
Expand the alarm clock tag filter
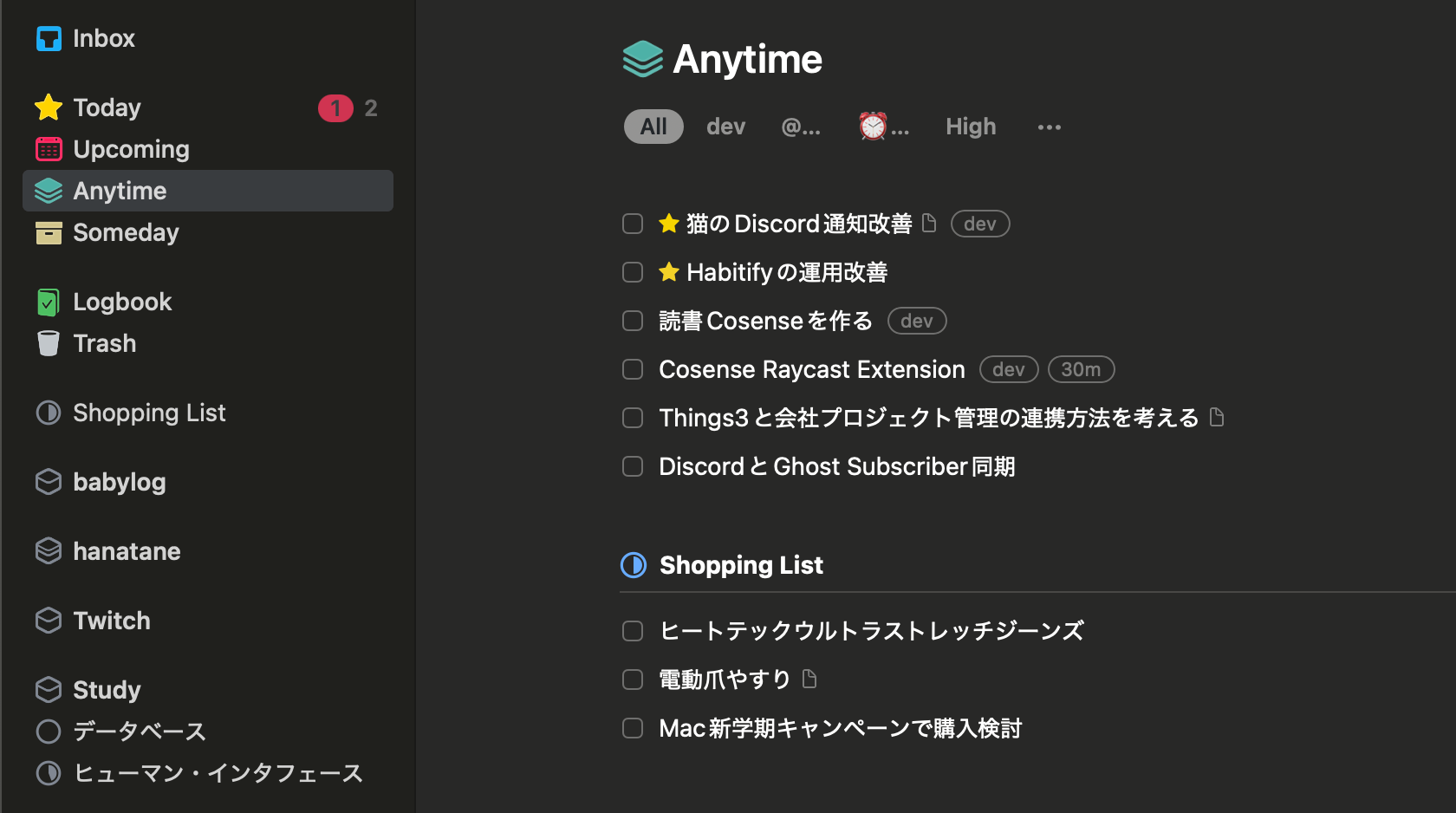tap(883, 127)
